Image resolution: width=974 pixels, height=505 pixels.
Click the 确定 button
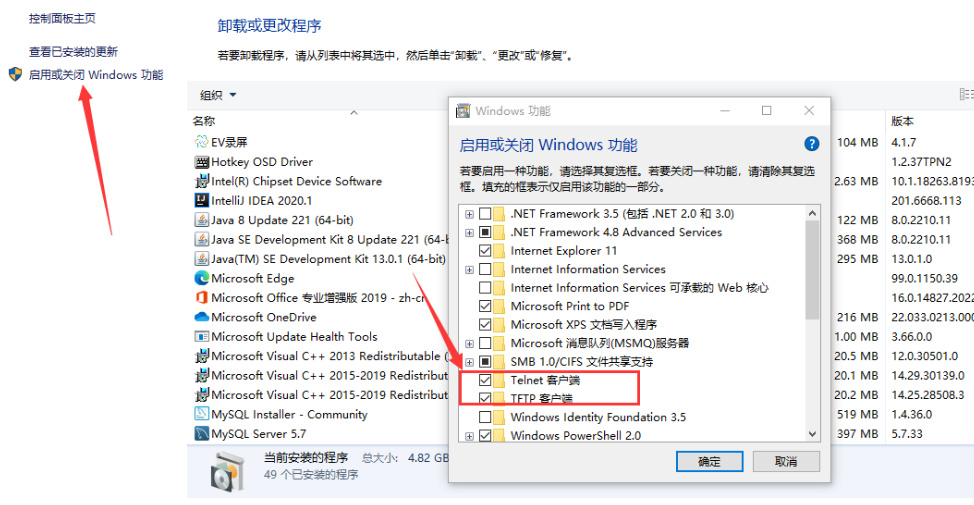(709, 462)
